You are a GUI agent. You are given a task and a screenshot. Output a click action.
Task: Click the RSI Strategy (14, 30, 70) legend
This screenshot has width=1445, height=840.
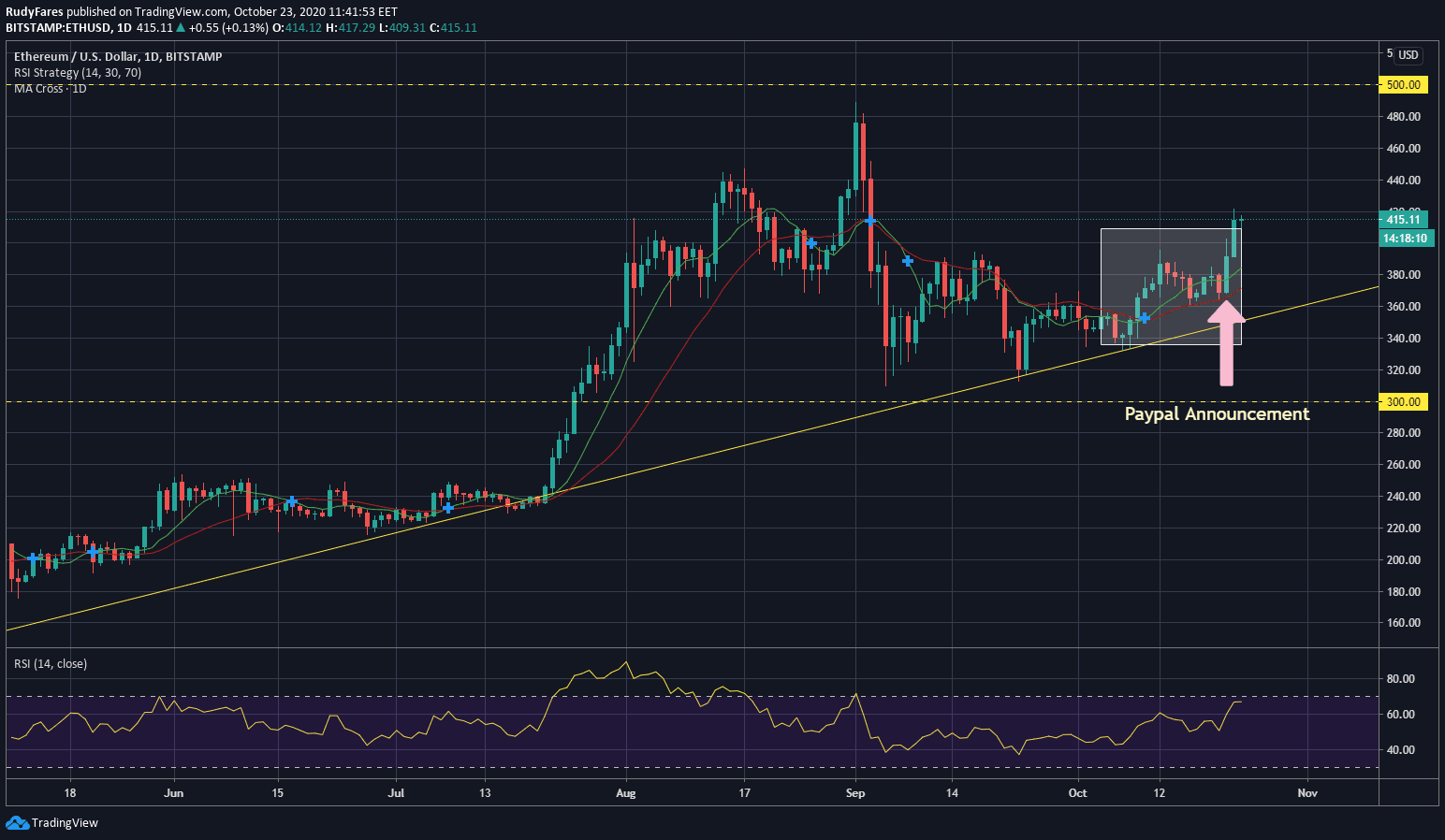(78, 72)
